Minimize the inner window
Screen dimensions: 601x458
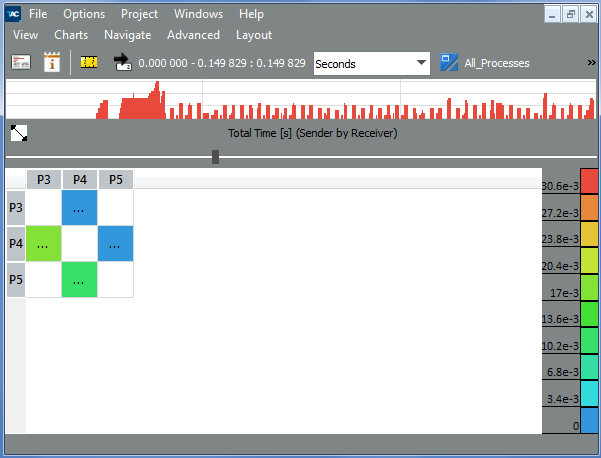(552, 15)
